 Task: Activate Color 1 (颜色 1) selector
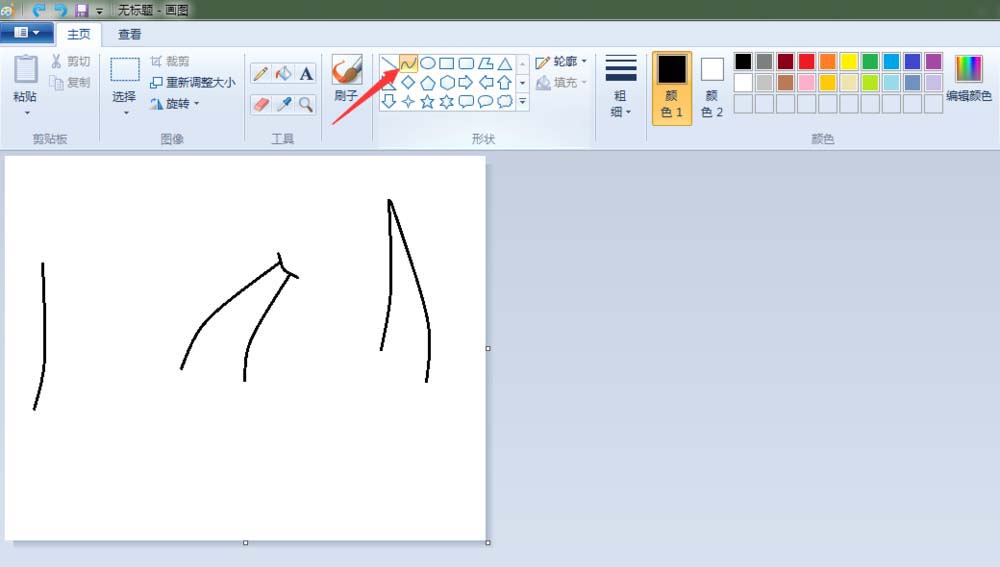672,88
